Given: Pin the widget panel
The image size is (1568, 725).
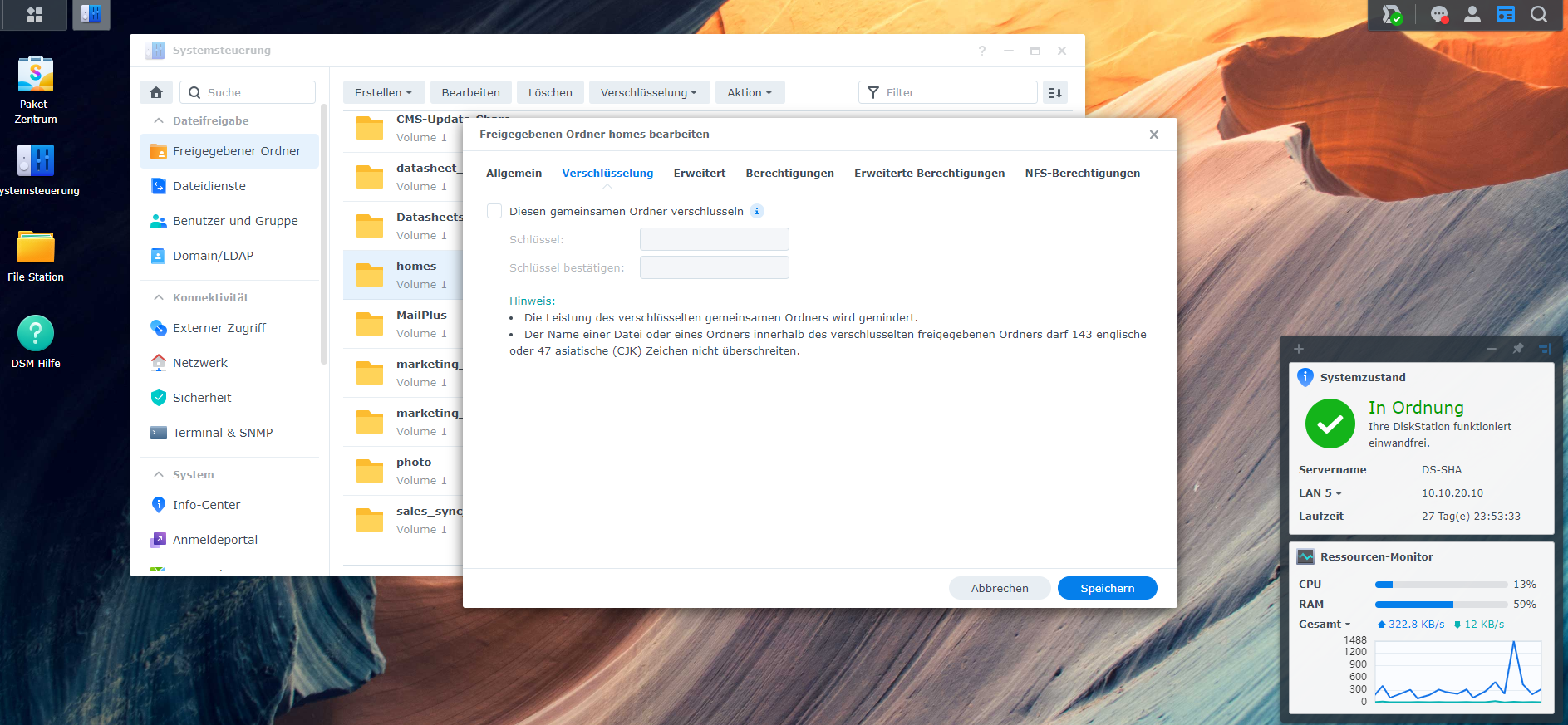Looking at the screenshot, I should coord(1518,349).
